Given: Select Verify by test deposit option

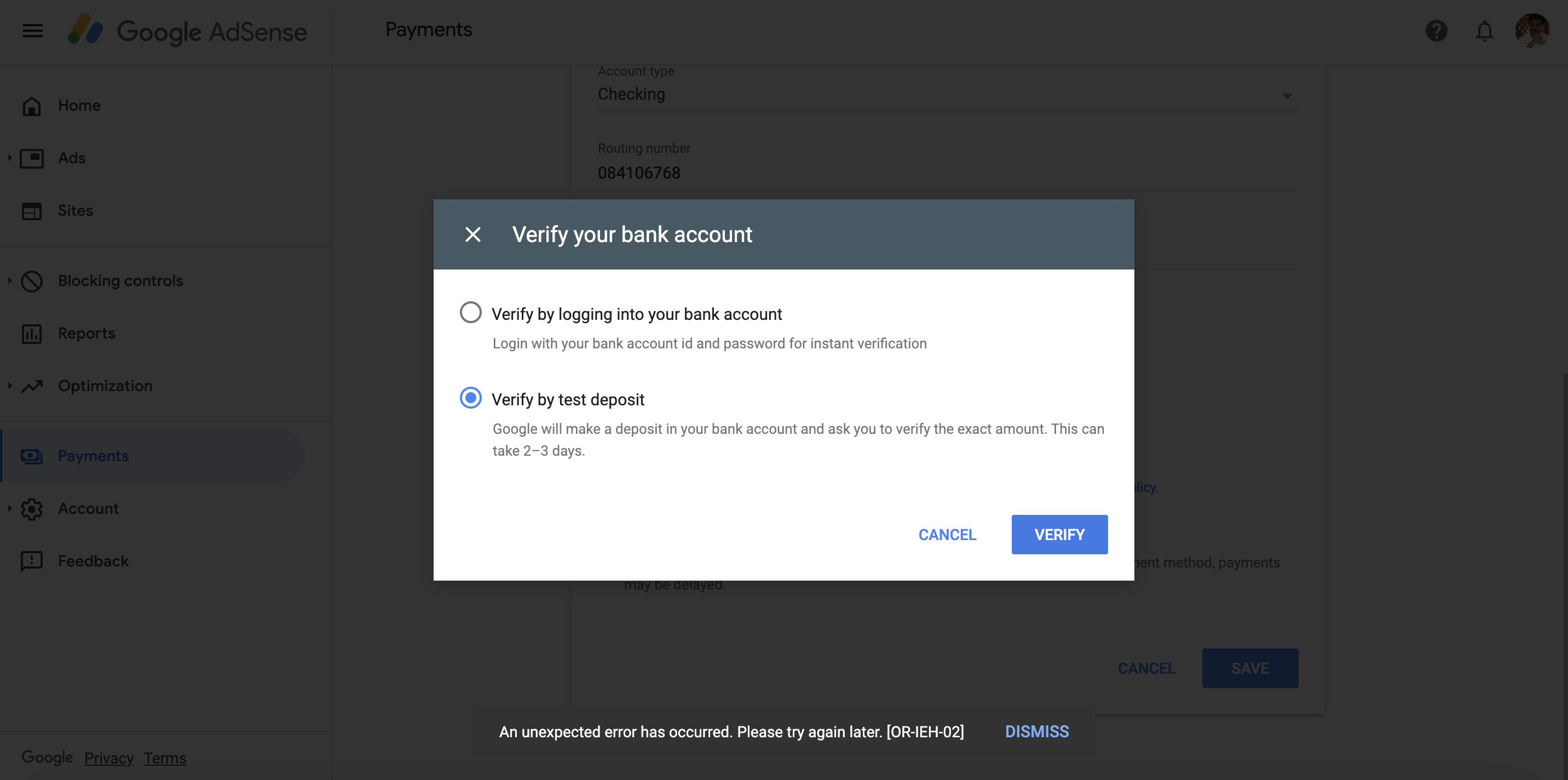Looking at the screenshot, I should (470, 398).
